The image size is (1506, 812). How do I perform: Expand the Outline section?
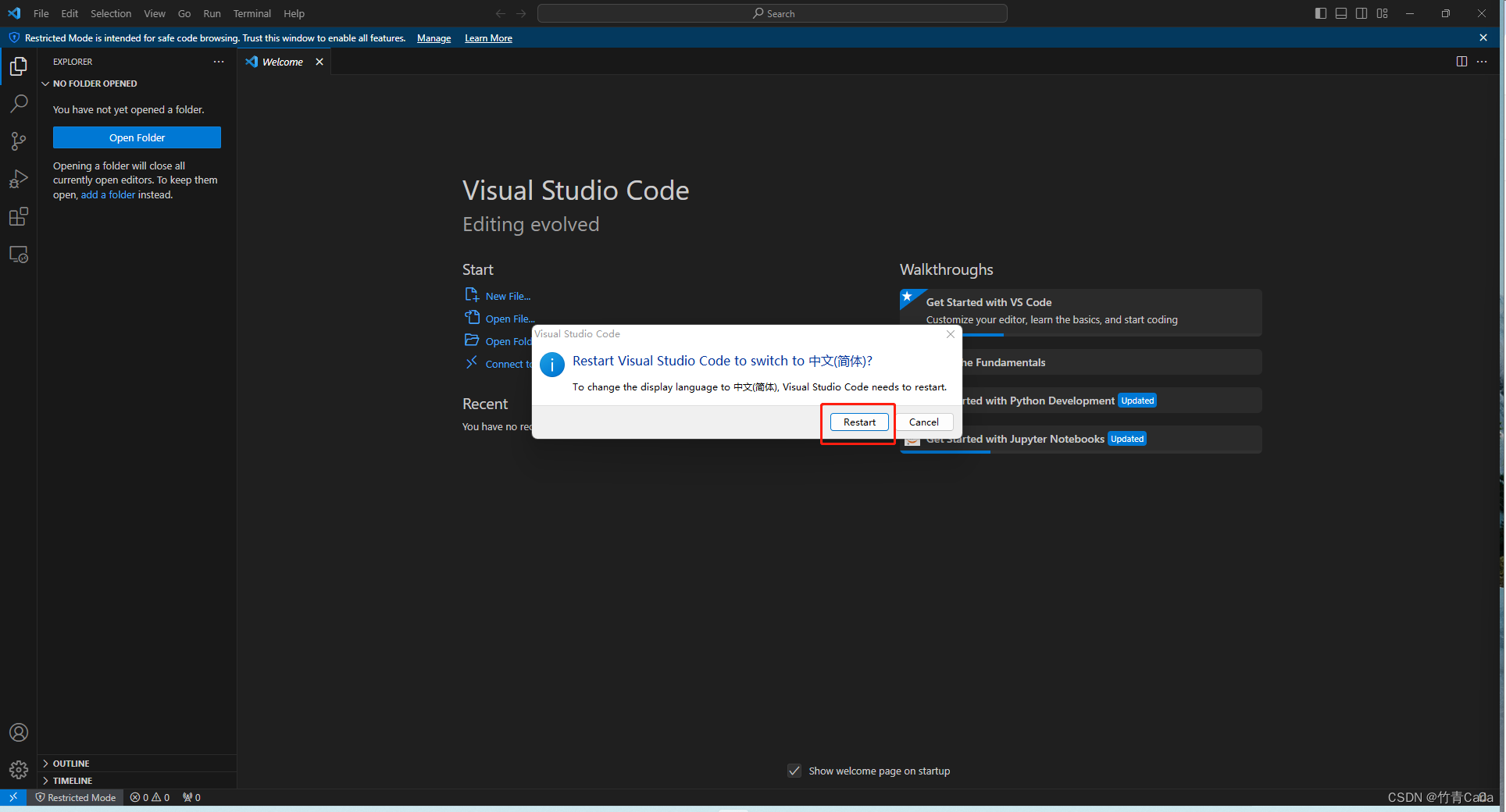pyautogui.click(x=137, y=764)
